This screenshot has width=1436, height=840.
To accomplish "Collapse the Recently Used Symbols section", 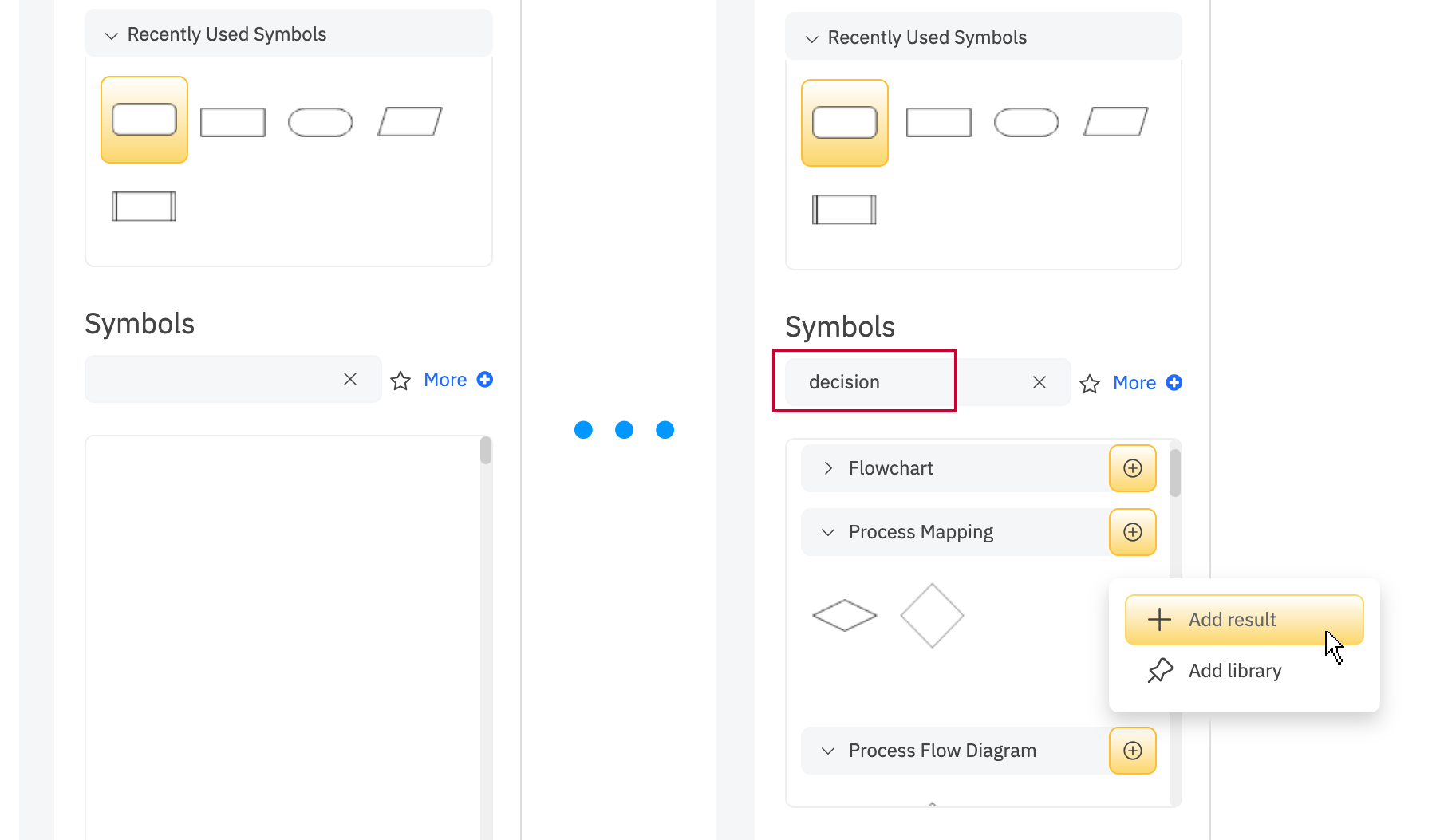I will [111, 35].
